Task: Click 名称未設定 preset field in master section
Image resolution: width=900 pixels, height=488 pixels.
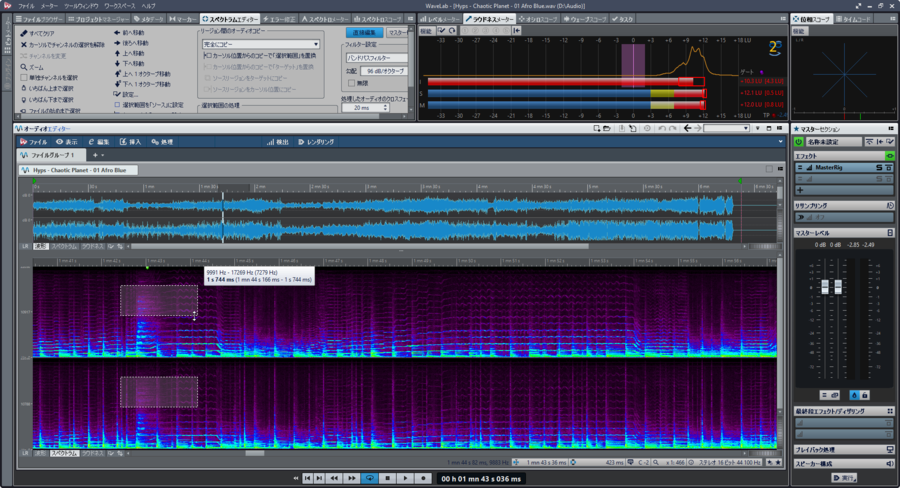Action: [833, 141]
